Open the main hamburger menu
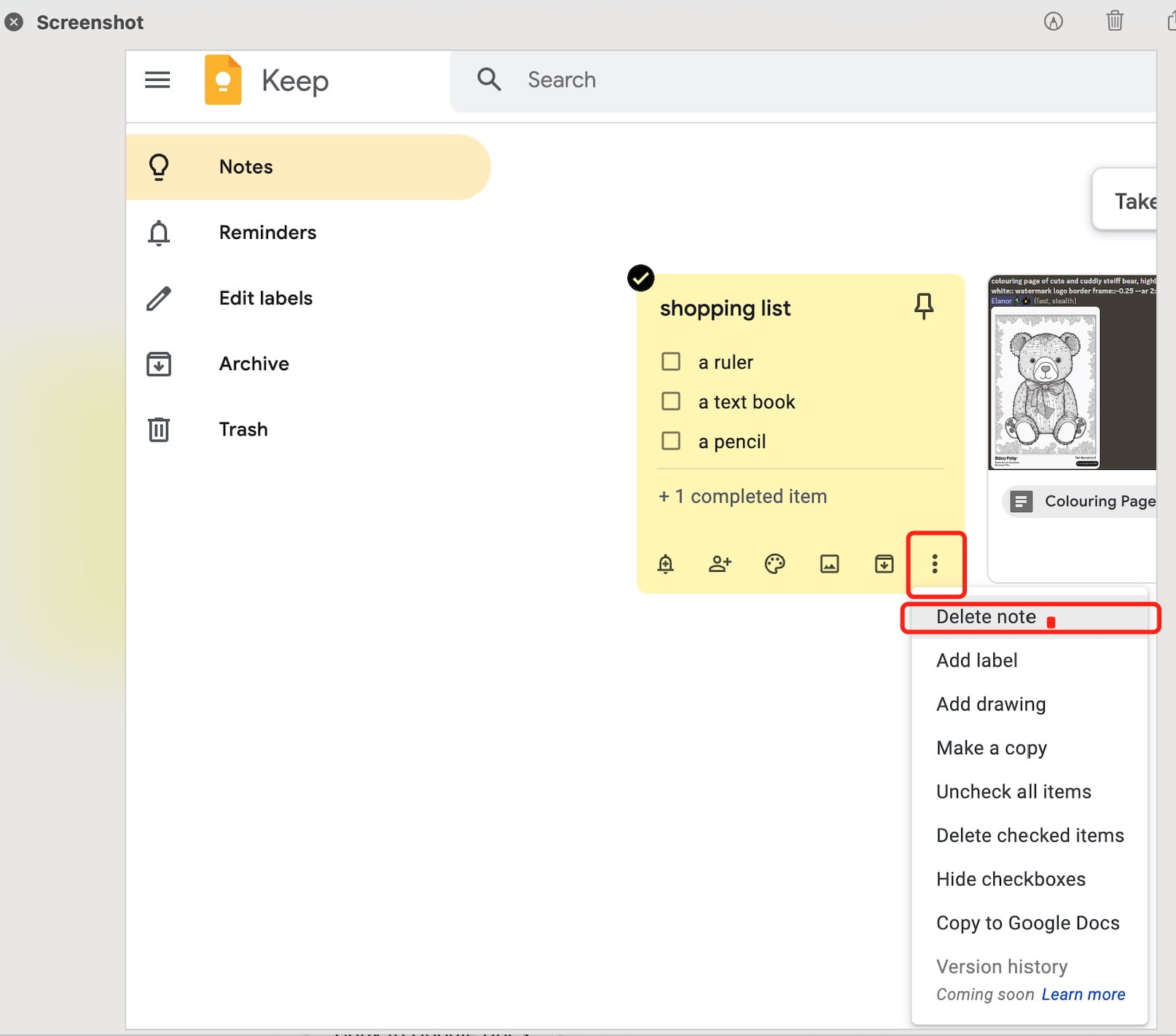Screen dimensions: 1176x1036 coord(157,79)
